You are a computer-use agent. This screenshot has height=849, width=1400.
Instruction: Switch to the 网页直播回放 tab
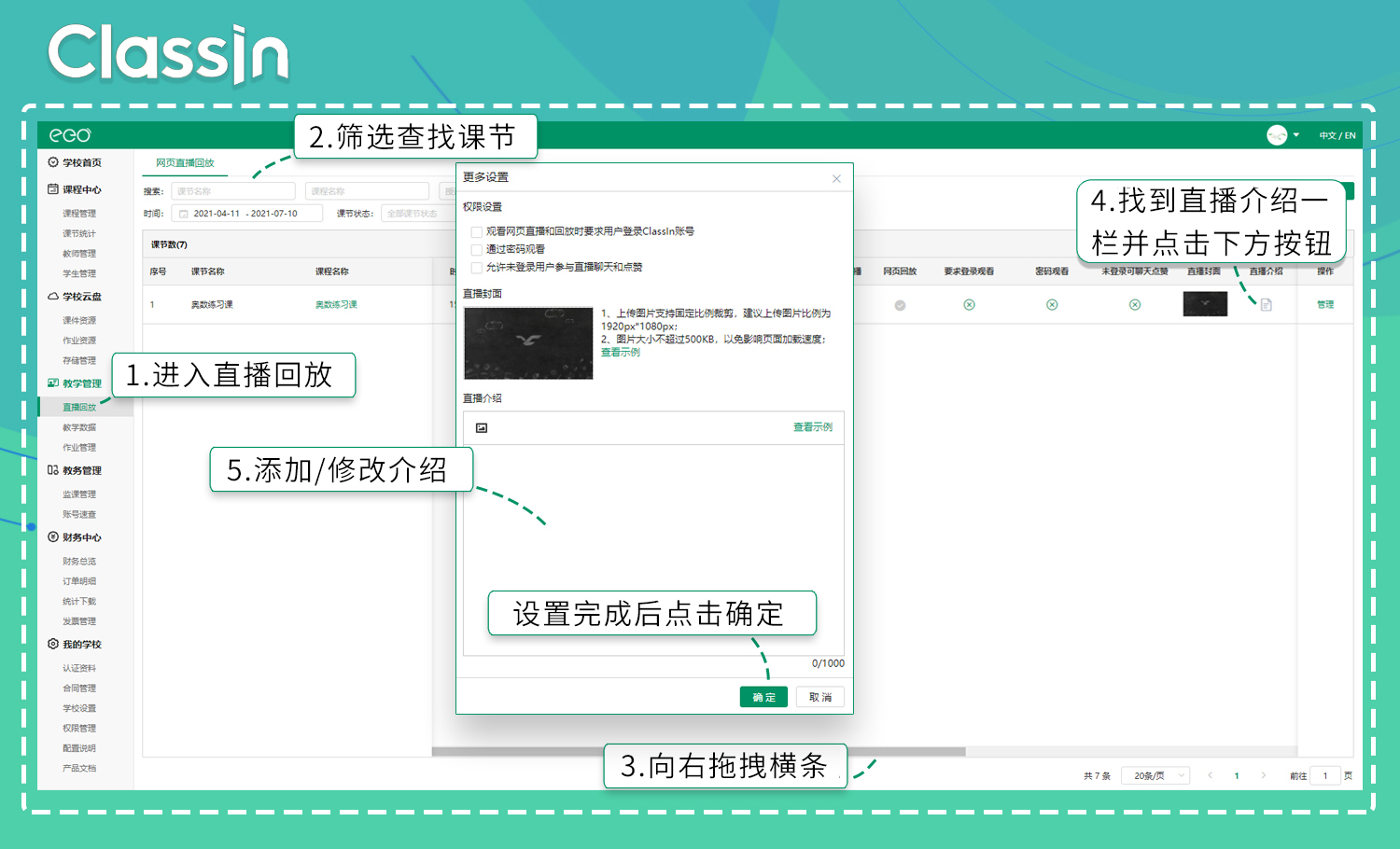pos(185,163)
